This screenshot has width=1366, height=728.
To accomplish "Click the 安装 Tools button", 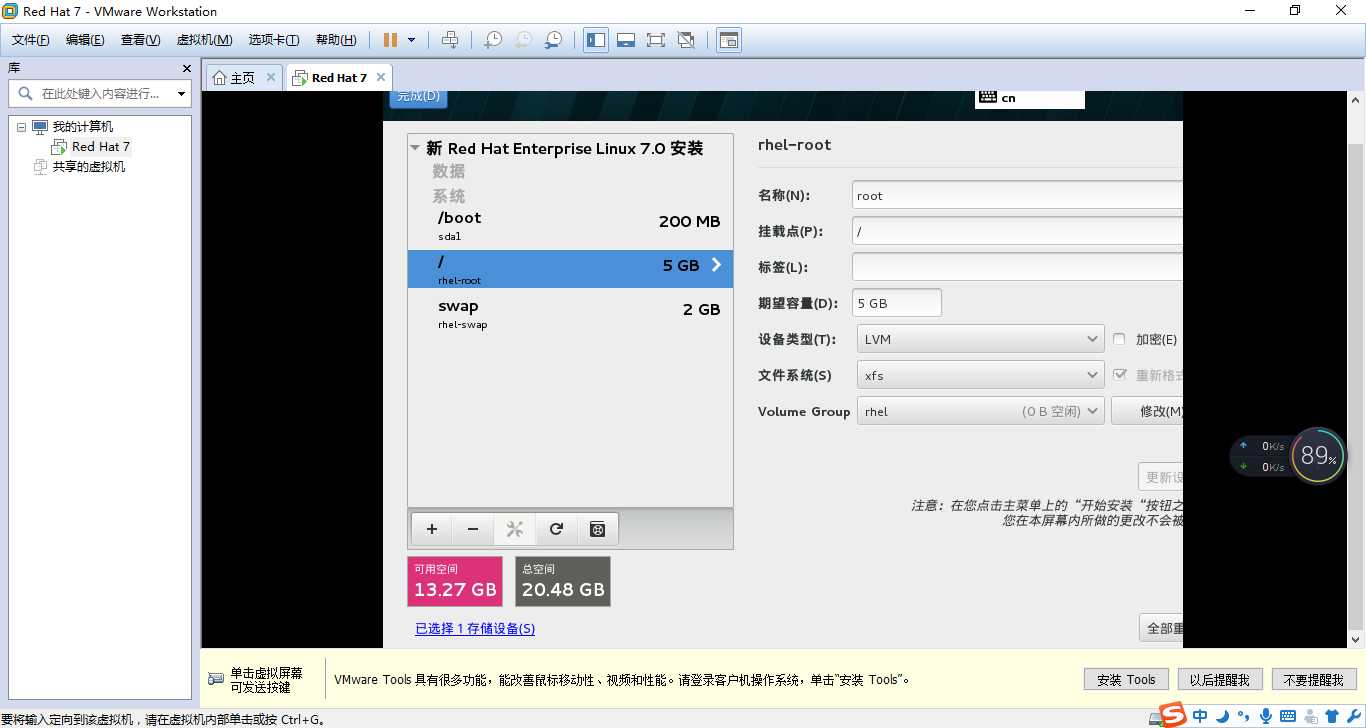I will click(1126, 680).
